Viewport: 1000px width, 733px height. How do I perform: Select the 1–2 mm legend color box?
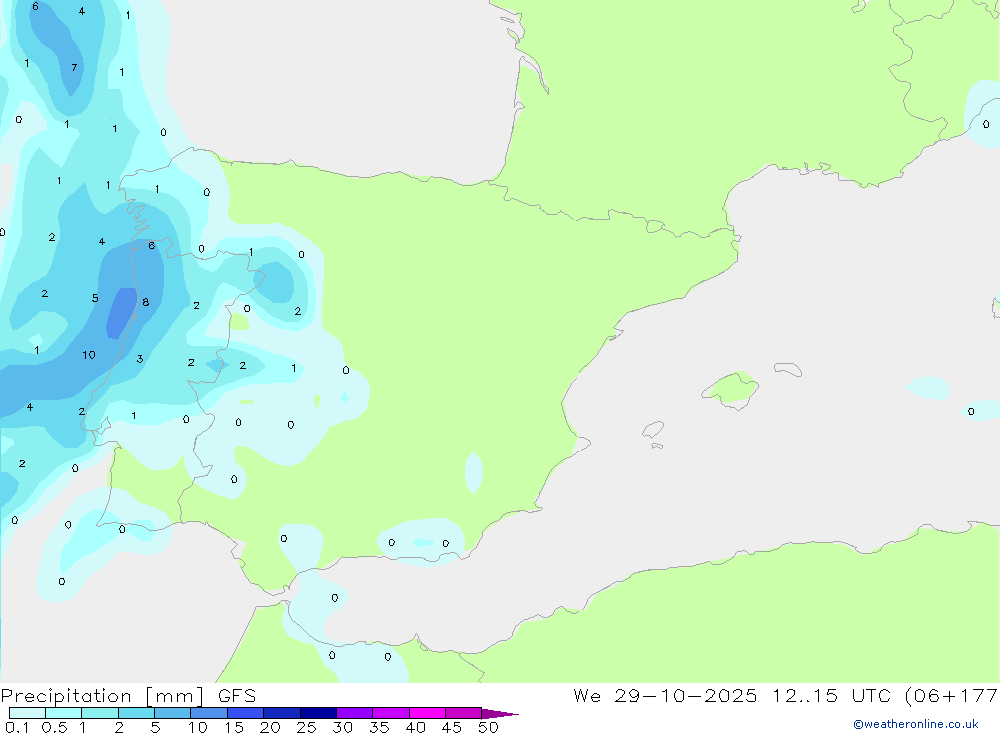click(99, 713)
